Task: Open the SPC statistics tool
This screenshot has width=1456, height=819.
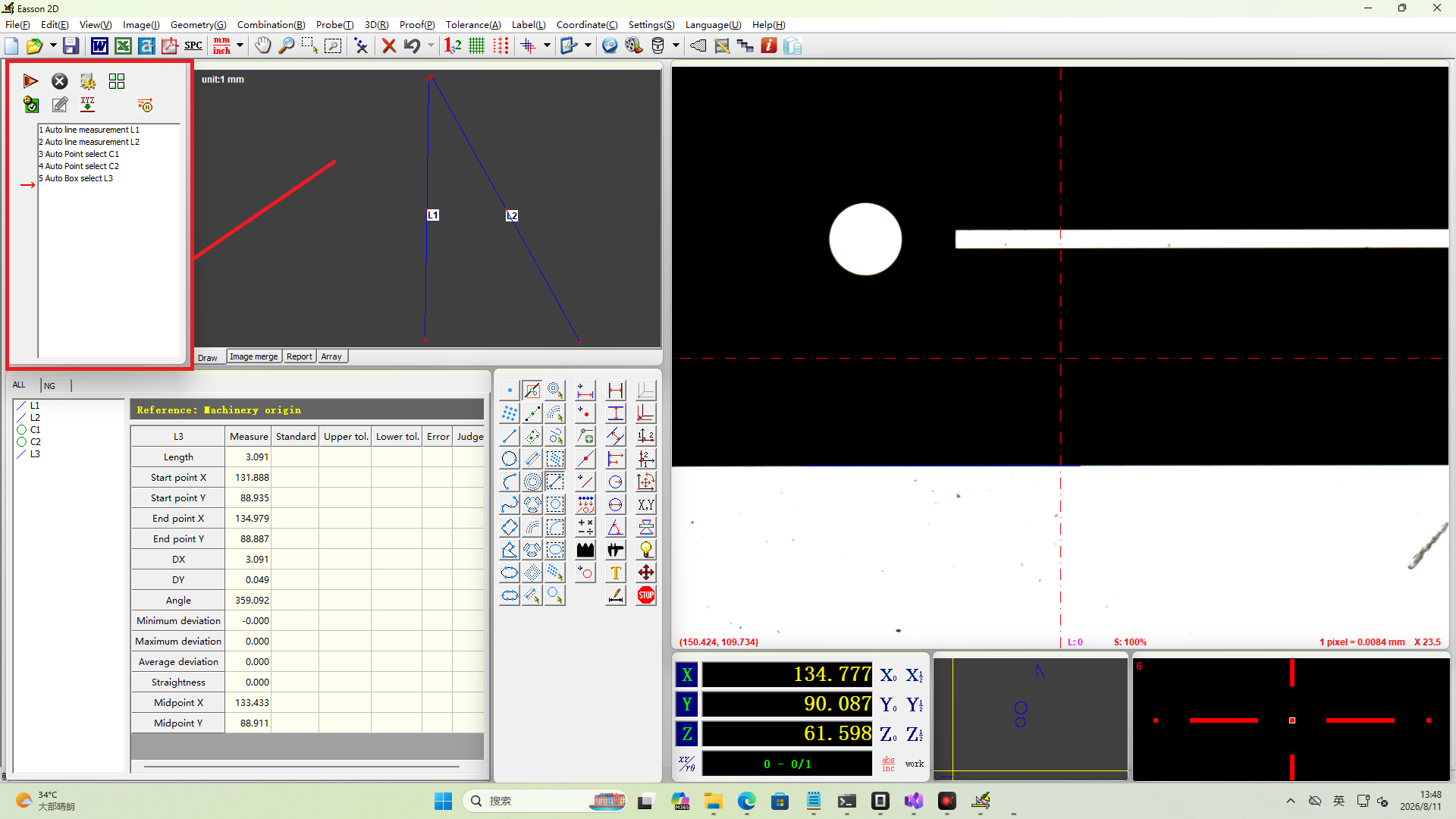Action: pos(193,46)
